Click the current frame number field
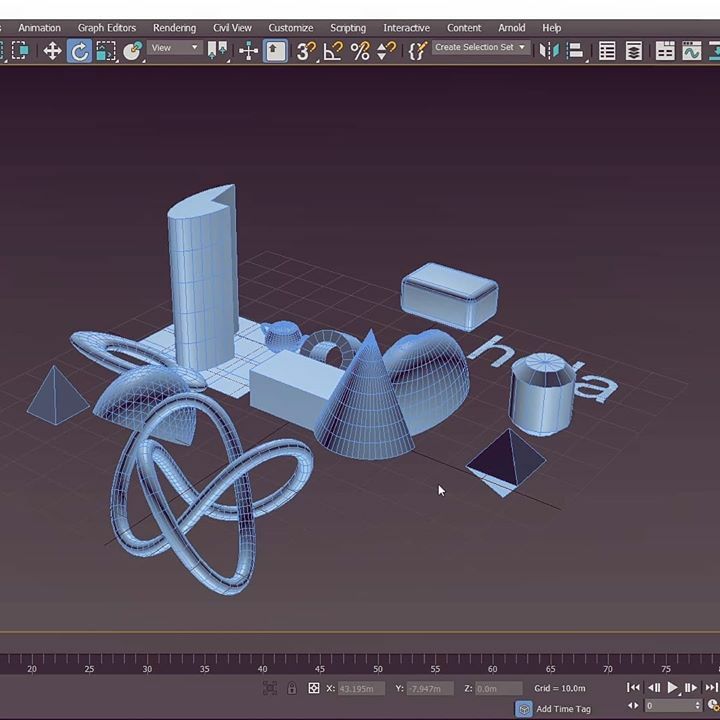The width and height of the screenshot is (720, 720). pos(669,706)
